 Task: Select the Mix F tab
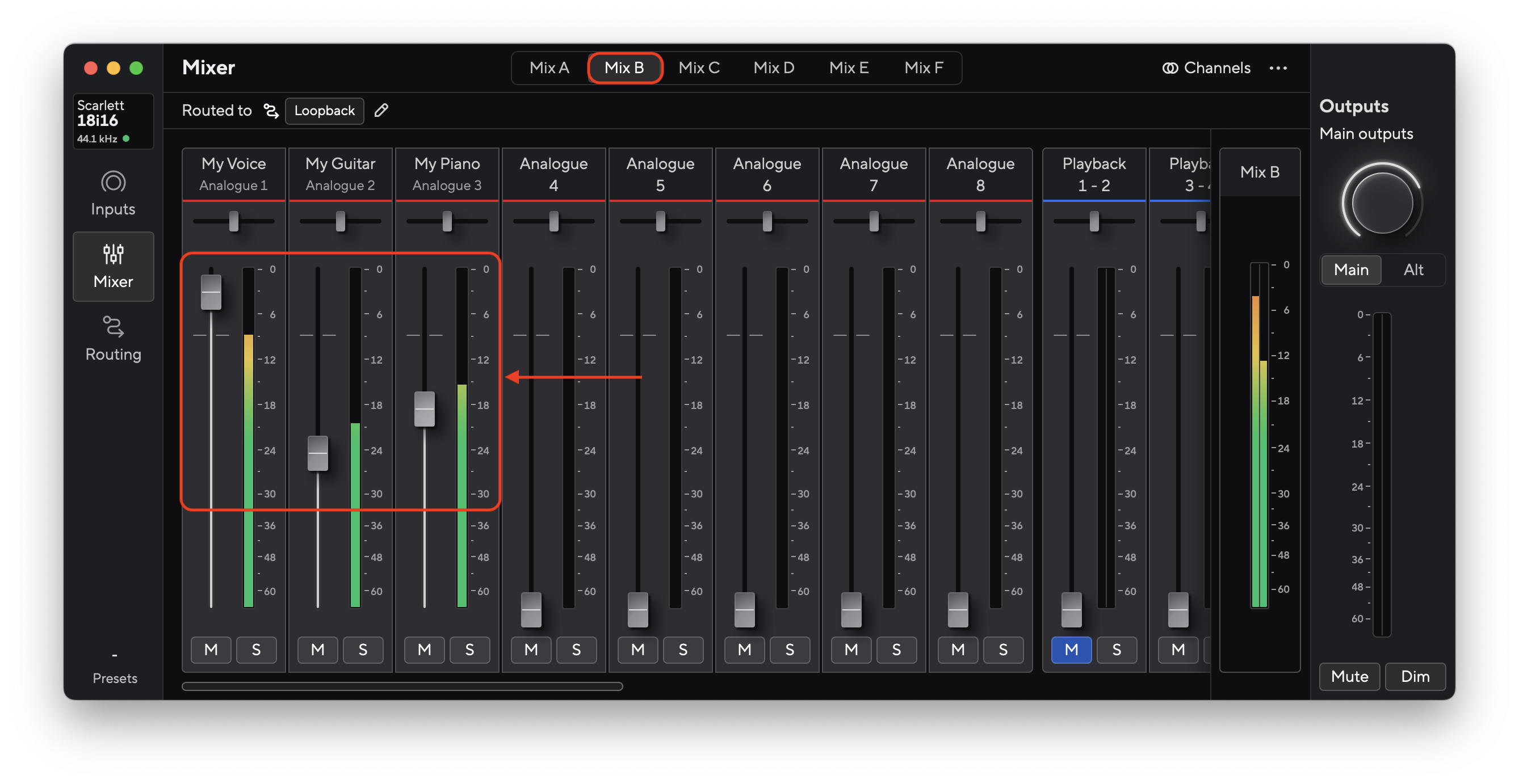(x=924, y=68)
